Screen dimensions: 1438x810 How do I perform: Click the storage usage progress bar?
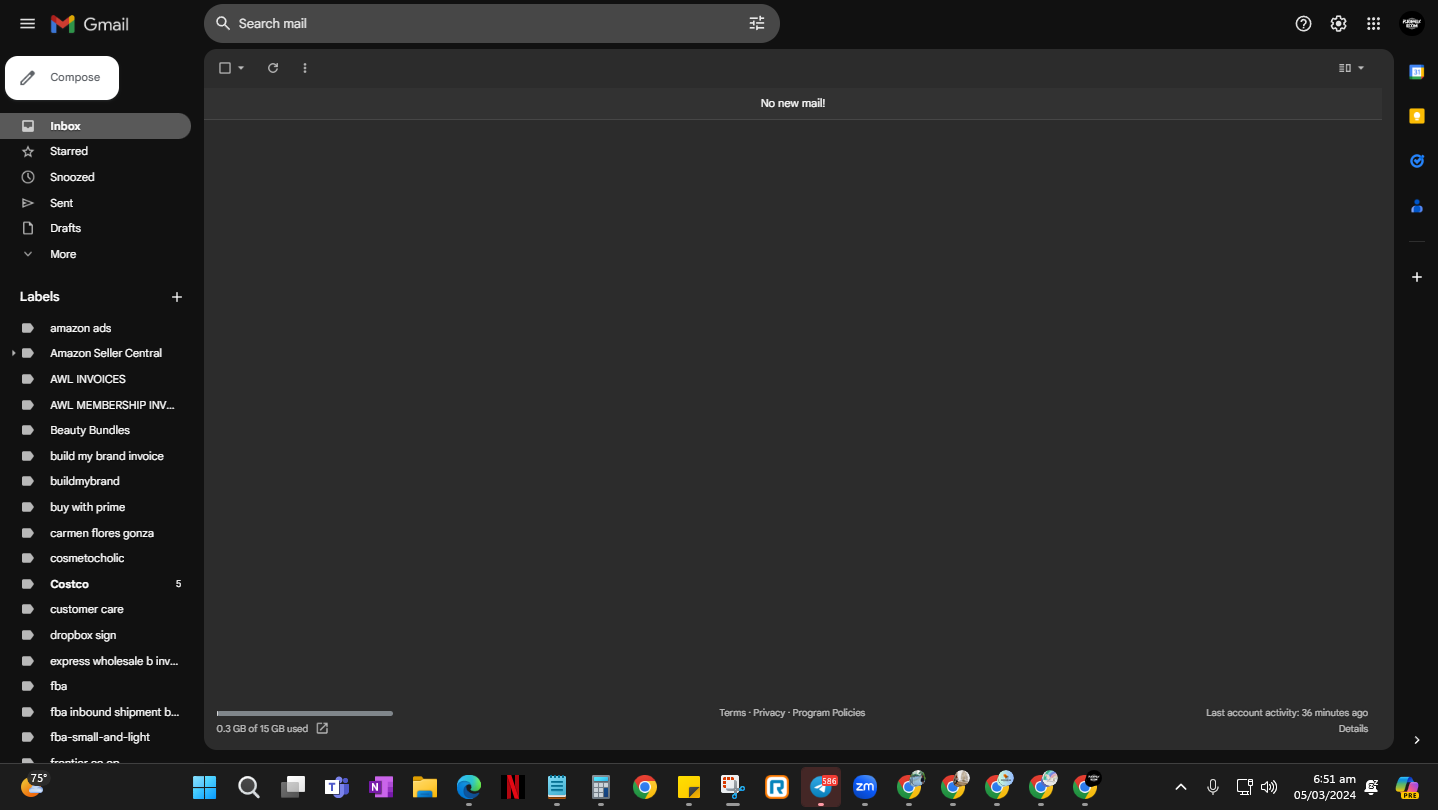304,713
